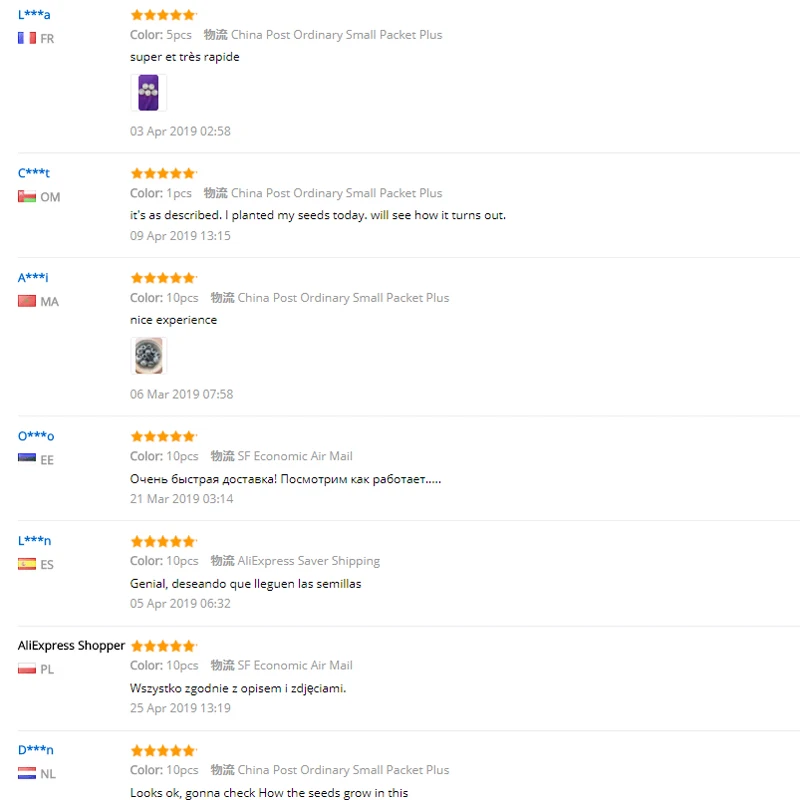Click the Spain flag icon next to ES

pos(27,564)
